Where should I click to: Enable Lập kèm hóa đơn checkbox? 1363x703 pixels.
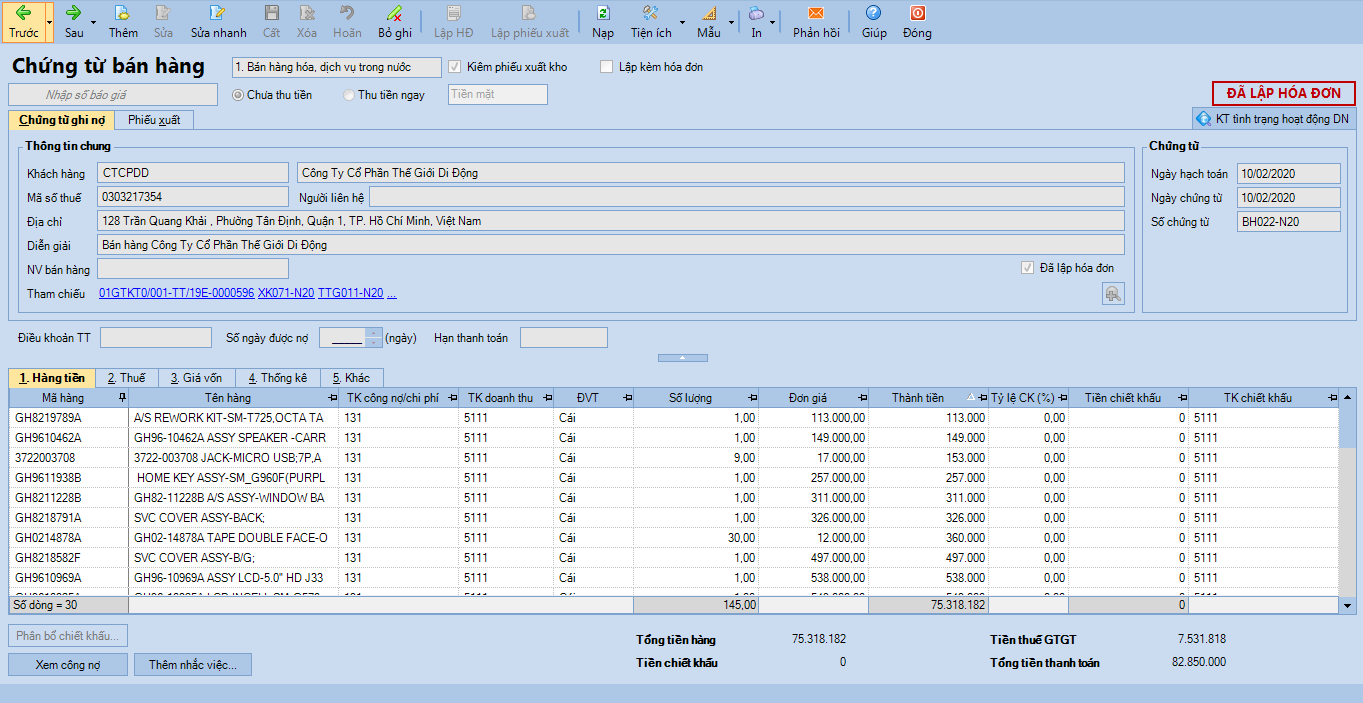coord(607,67)
